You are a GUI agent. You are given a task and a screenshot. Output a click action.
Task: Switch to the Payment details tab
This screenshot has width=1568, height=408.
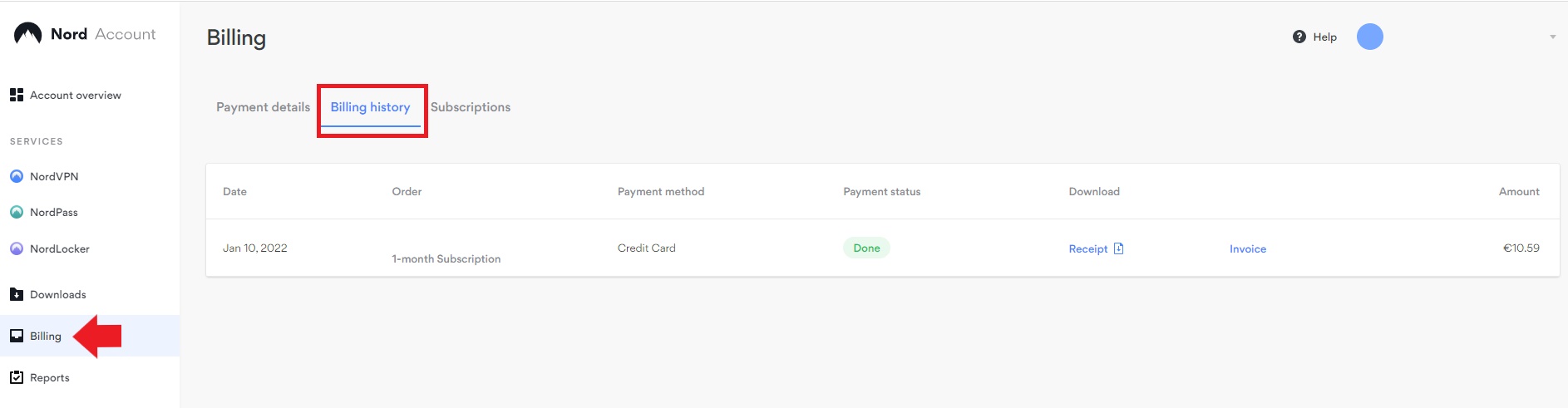click(263, 107)
